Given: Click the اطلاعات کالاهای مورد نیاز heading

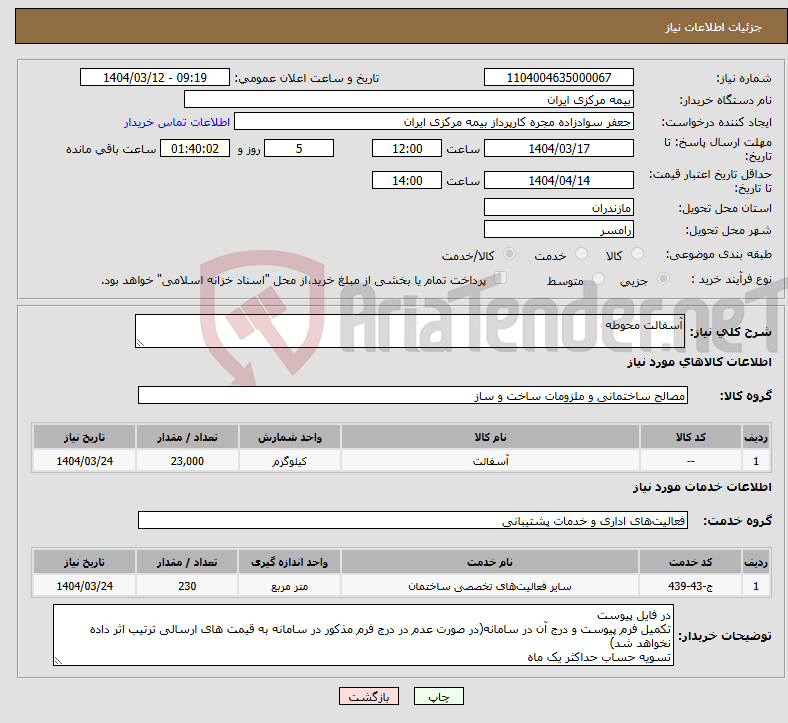Looking at the screenshot, I should [699, 362].
